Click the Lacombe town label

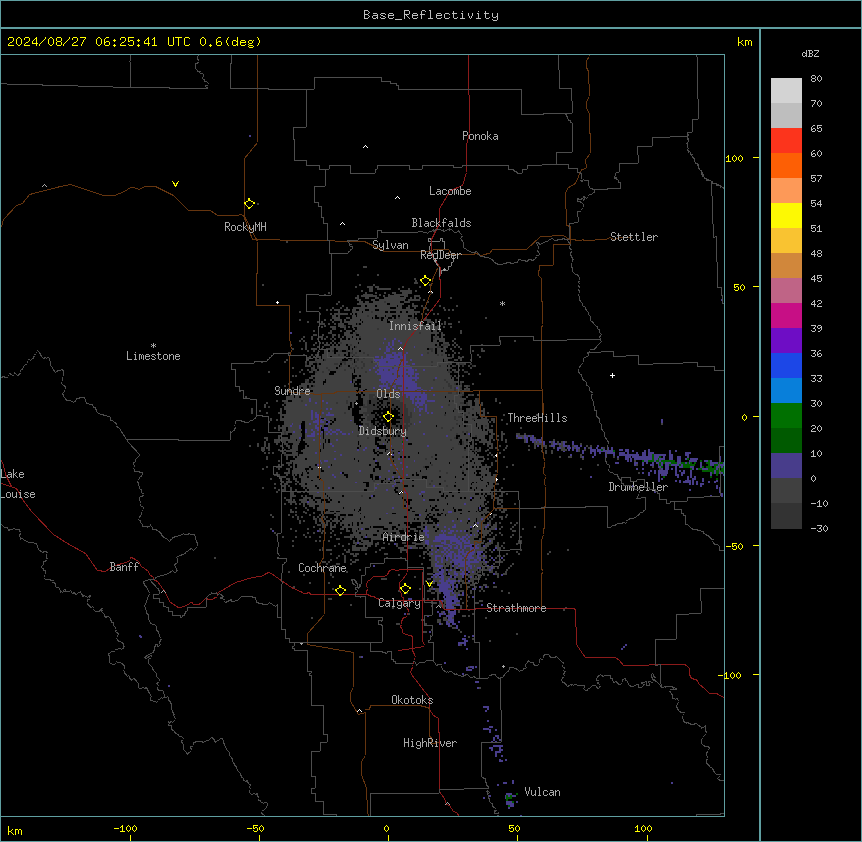[450, 191]
